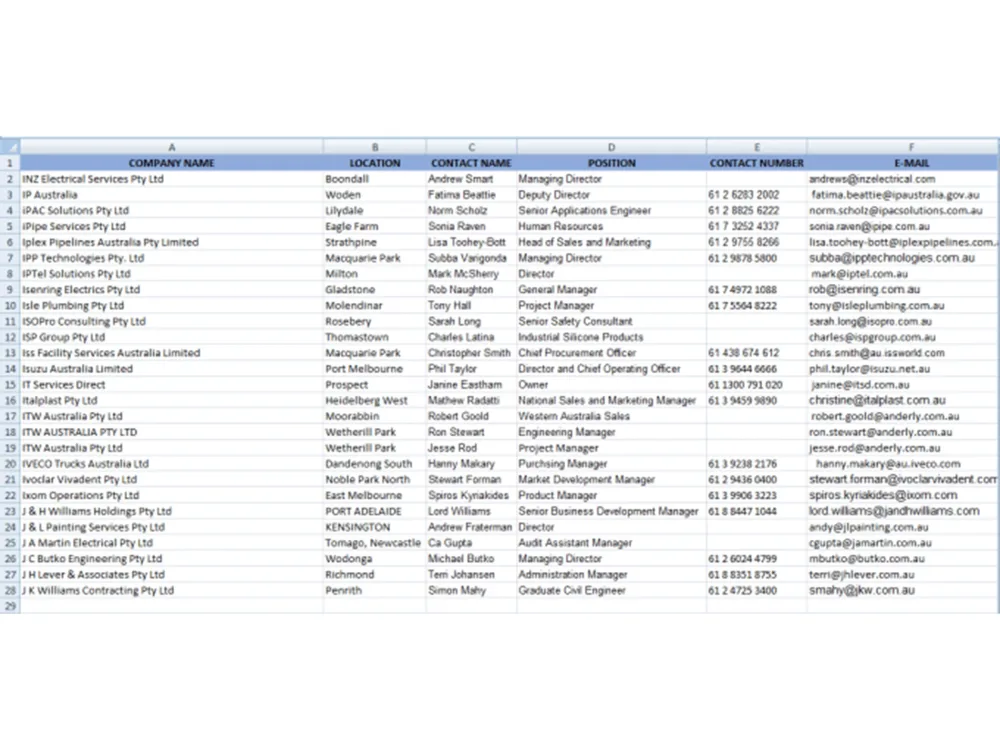Click email rob@isenring.com.au
1000x750 pixels.
click(x=903, y=290)
